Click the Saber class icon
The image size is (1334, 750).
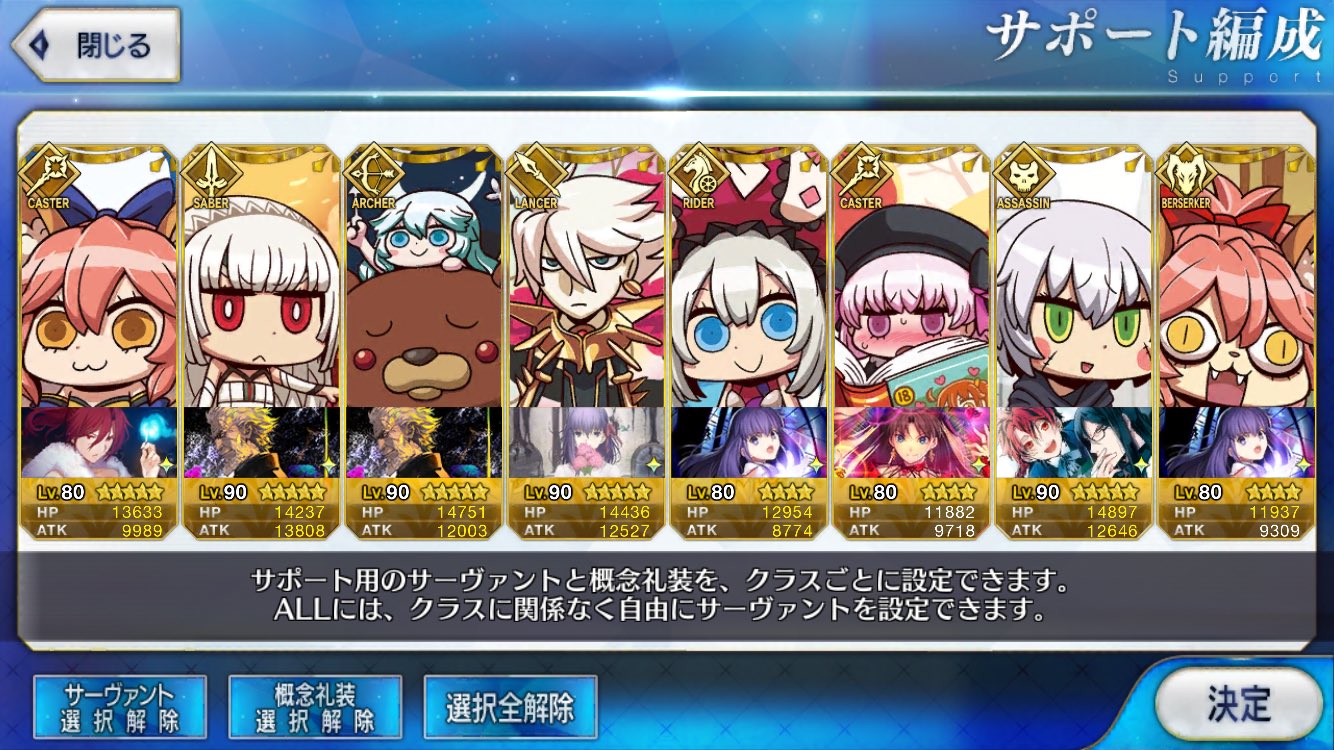(212, 172)
